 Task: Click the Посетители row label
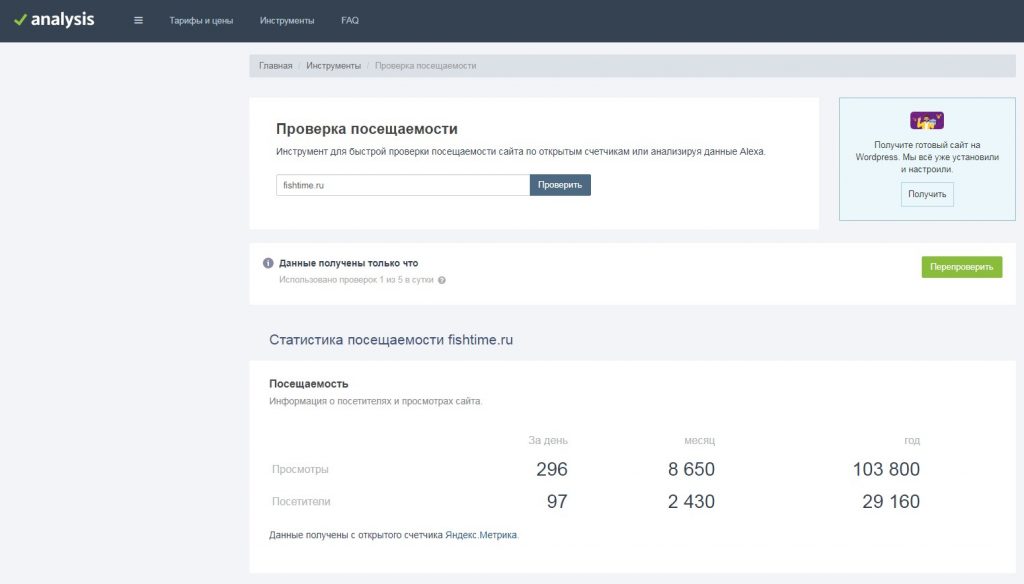(301, 502)
